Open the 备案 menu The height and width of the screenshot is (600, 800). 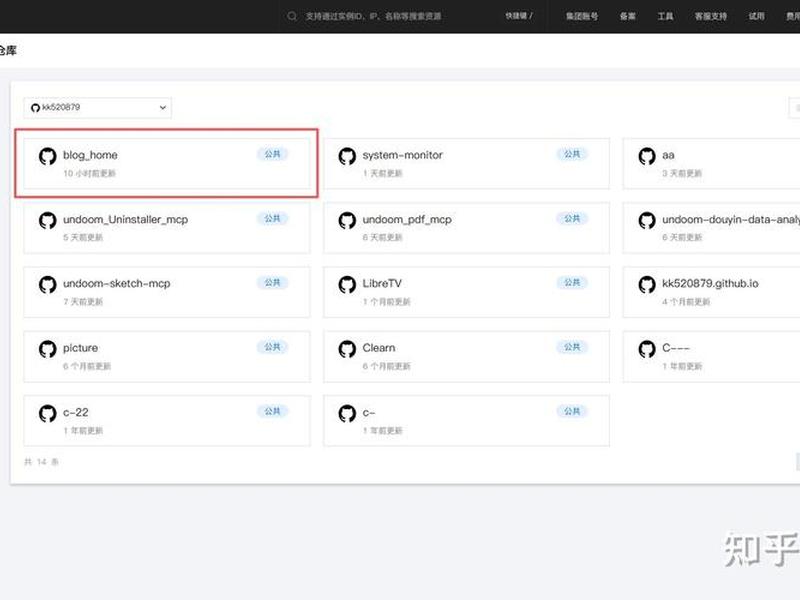click(x=628, y=16)
